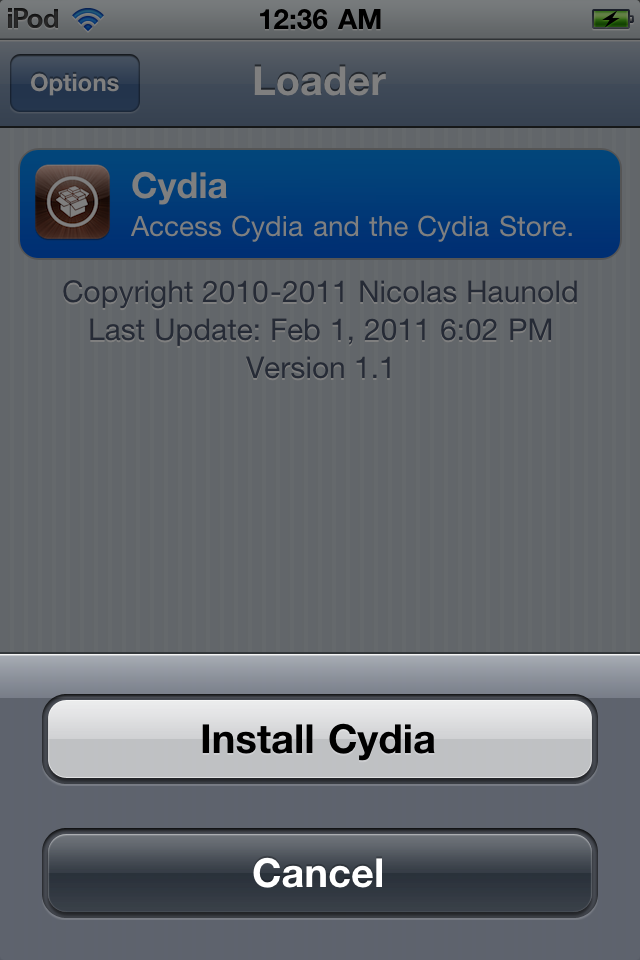Tap the Install Cydia button
This screenshot has width=640, height=960.
(x=320, y=739)
